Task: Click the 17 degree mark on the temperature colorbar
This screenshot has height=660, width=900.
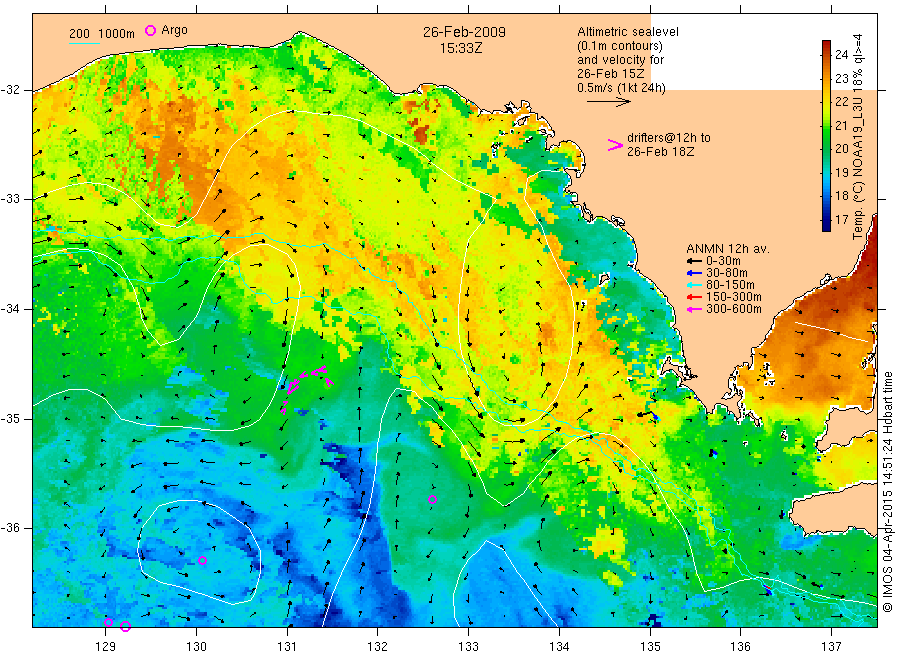Action: pos(841,219)
